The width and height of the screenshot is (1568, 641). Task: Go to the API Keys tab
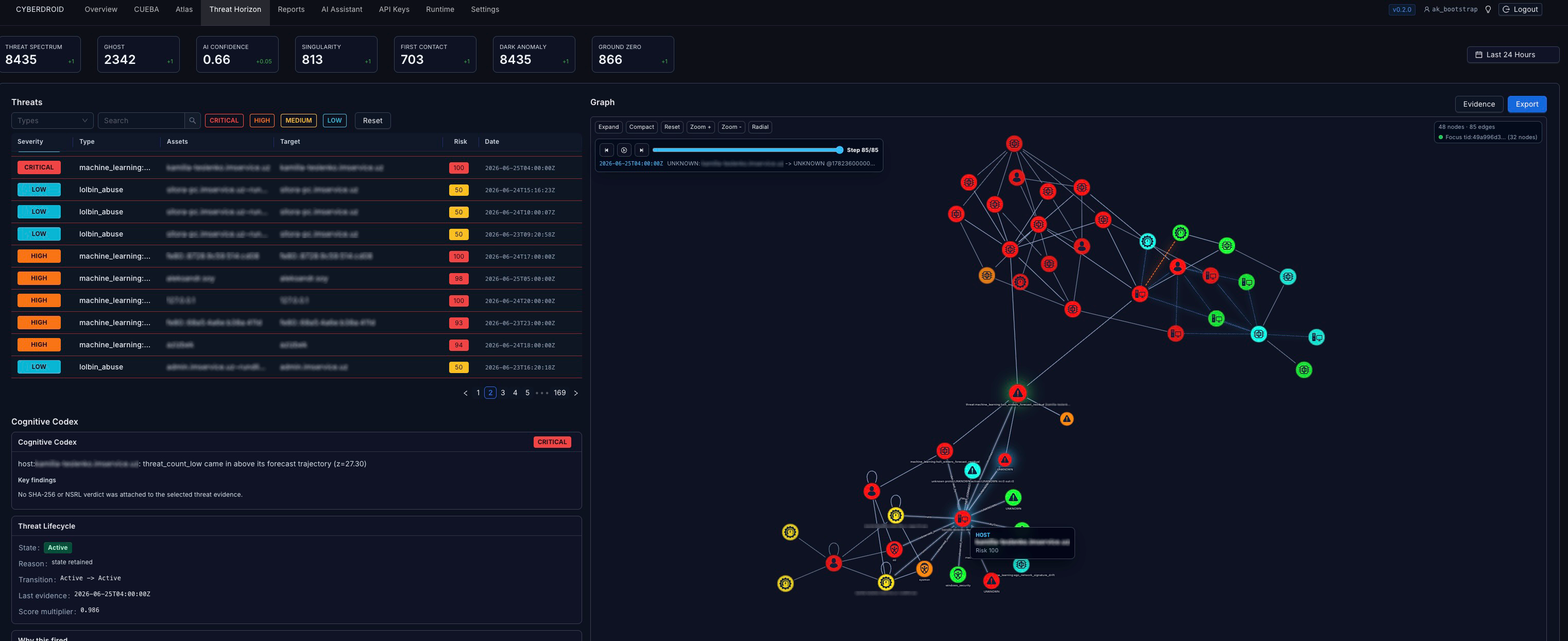(394, 9)
